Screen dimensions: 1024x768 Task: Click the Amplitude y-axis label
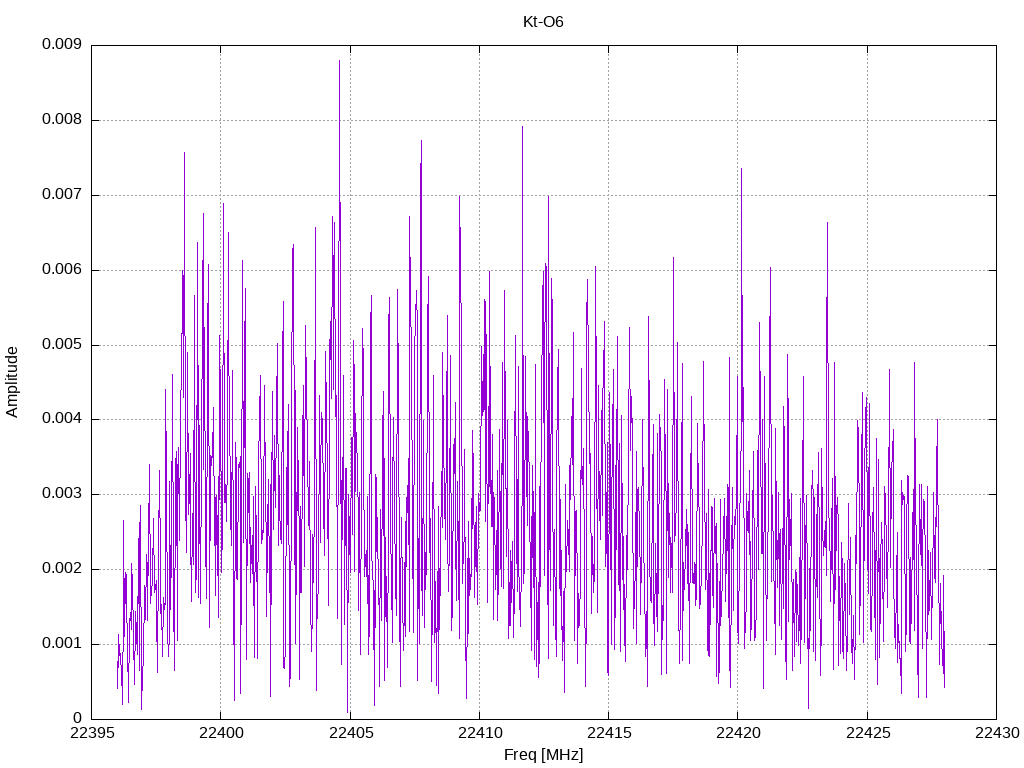click(x=12, y=382)
